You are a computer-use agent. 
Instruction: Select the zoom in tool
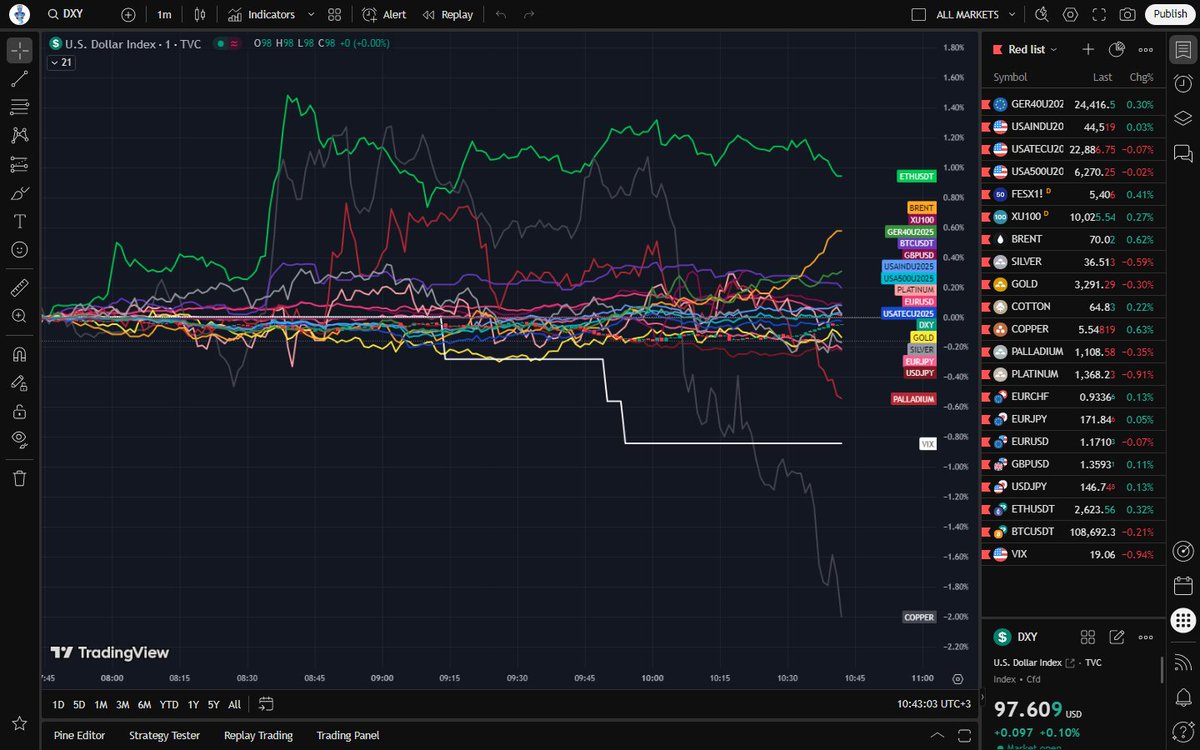point(20,316)
